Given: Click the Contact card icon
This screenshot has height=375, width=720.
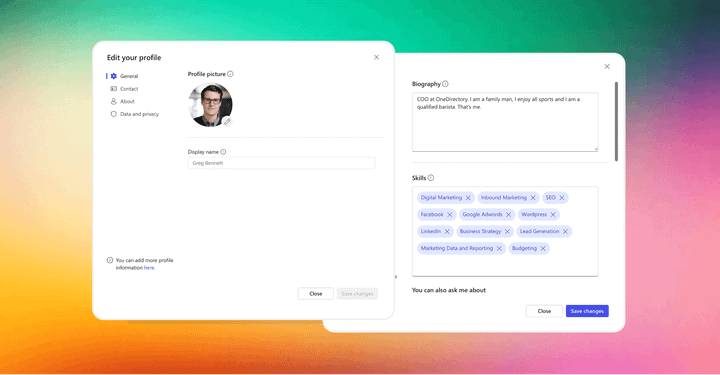Looking at the screenshot, I should pyautogui.click(x=113, y=89).
